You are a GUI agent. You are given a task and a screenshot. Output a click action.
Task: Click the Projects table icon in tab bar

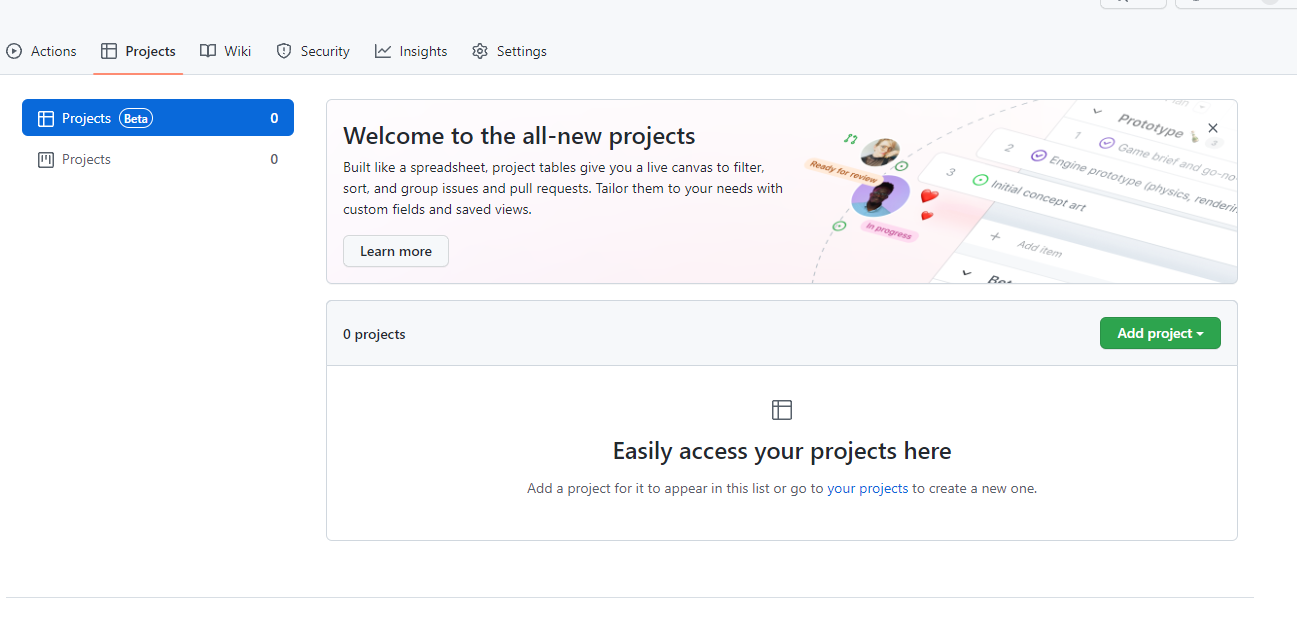pos(109,51)
